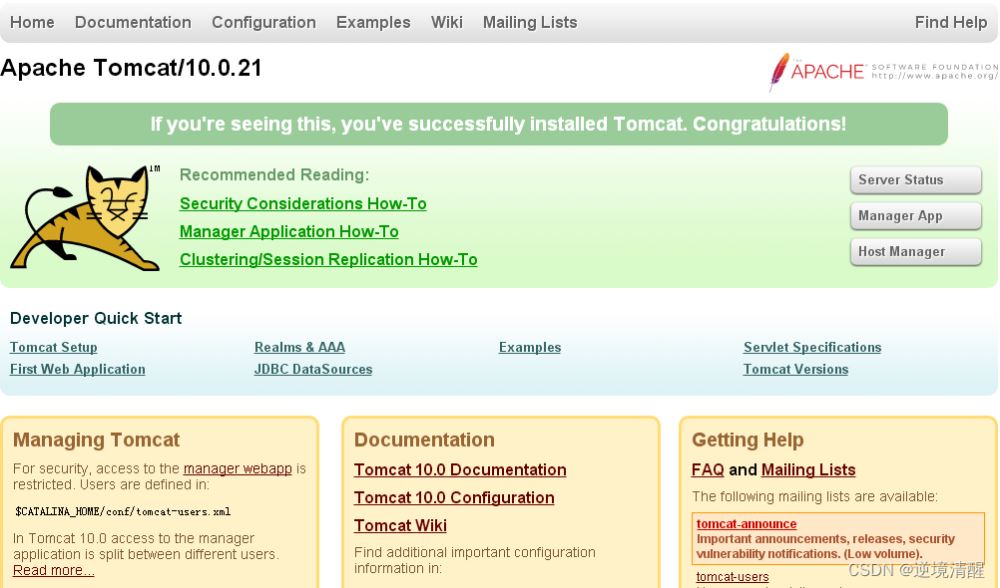
Task: Go to Home in top navigation
Action: pyautogui.click(x=32, y=22)
